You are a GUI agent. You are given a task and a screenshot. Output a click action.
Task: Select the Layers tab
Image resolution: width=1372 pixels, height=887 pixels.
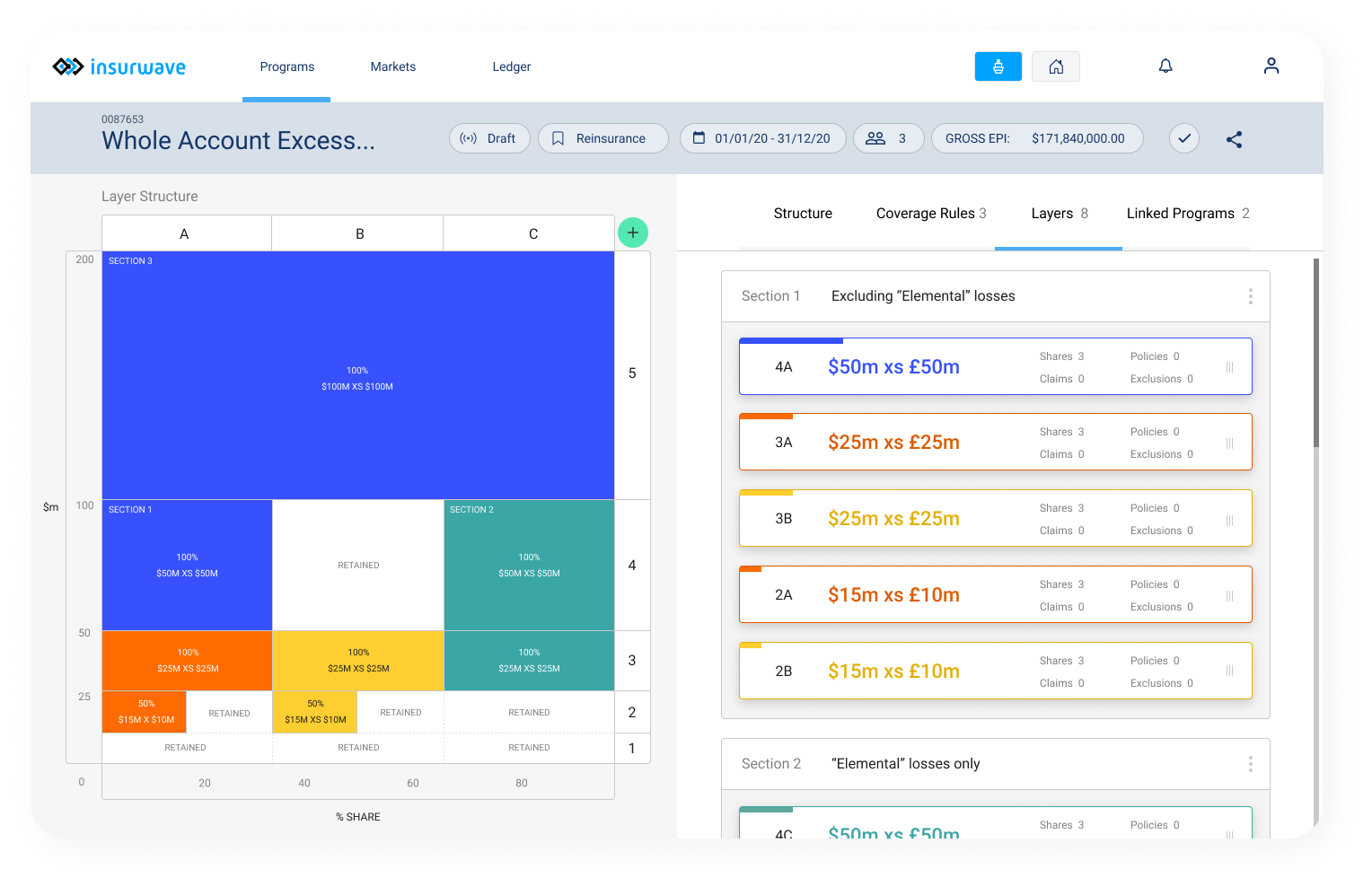[x=1059, y=214]
